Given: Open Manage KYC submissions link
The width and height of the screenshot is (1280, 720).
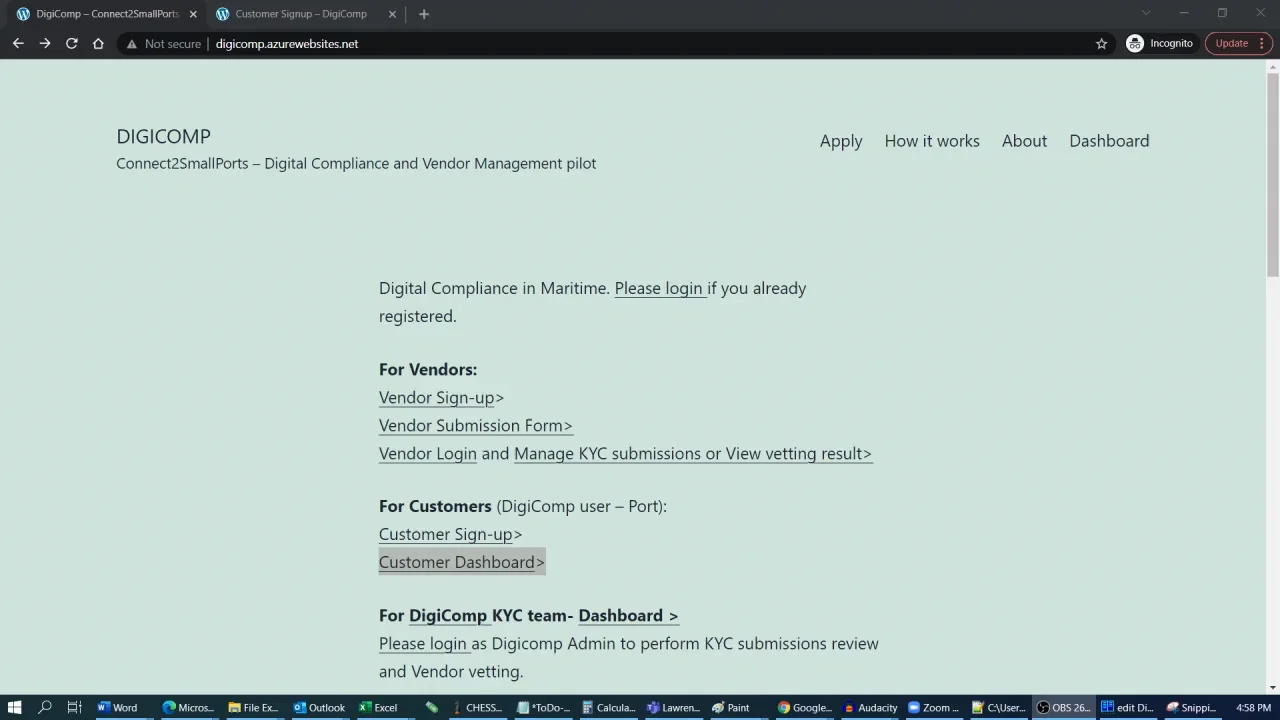Looking at the screenshot, I should (692, 453).
